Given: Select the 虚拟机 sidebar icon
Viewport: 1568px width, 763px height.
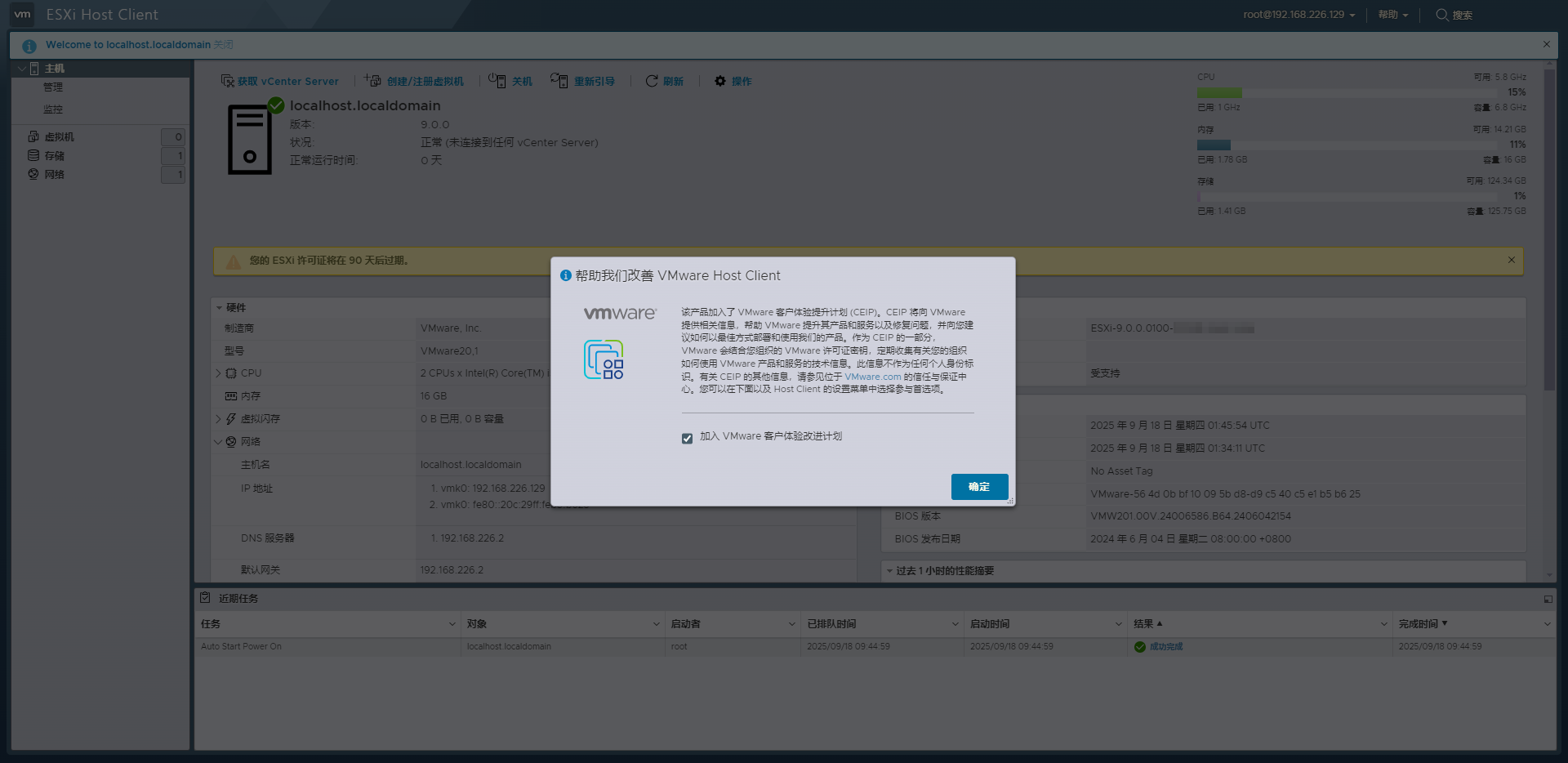Looking at the screenshot, I should point(33,136).
